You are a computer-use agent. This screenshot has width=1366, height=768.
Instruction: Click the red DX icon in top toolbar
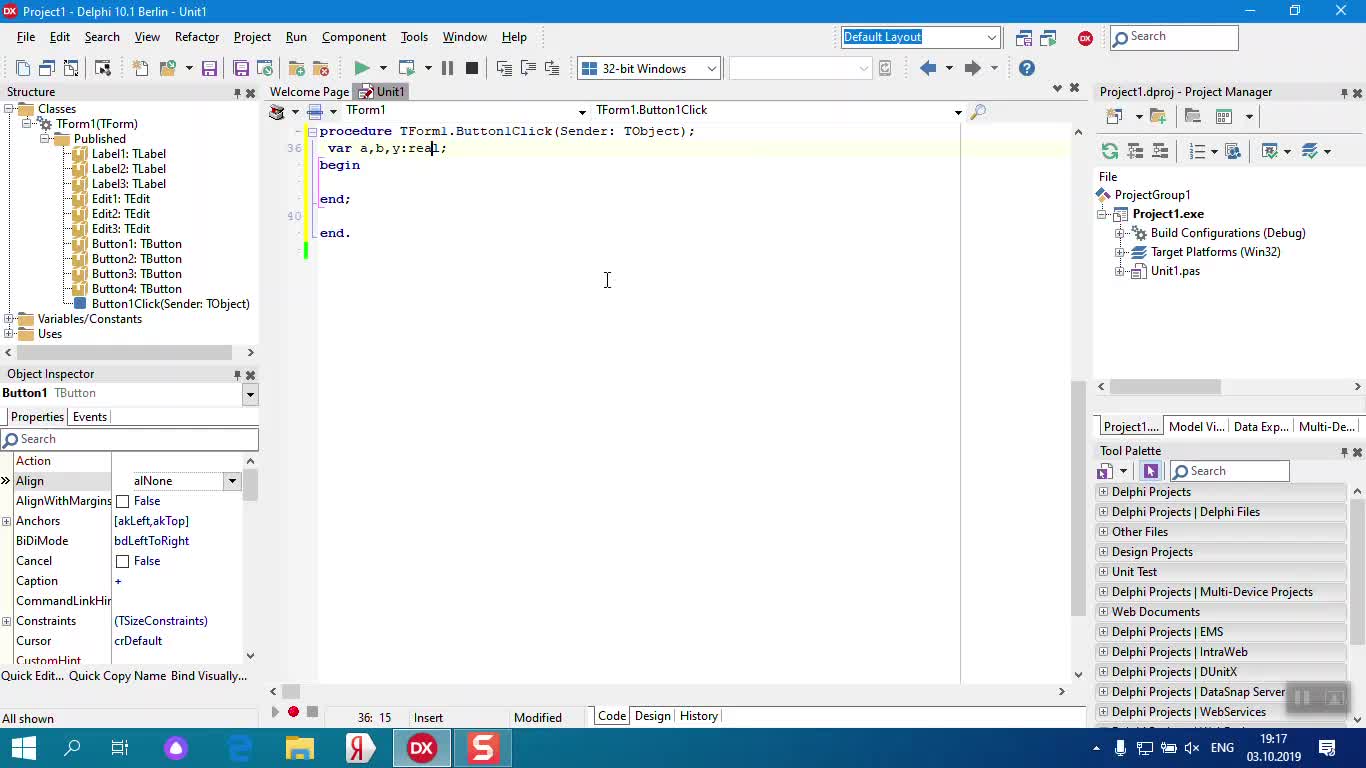pyautogui.click(x=1085, y=38)
